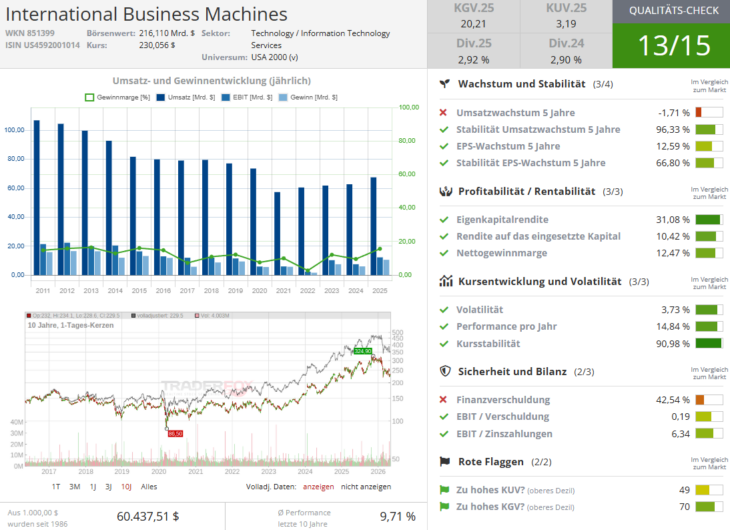
Task: Click the laurel icon beside Profitabilität / Rentabilität
Action: [x=446, y=191]
